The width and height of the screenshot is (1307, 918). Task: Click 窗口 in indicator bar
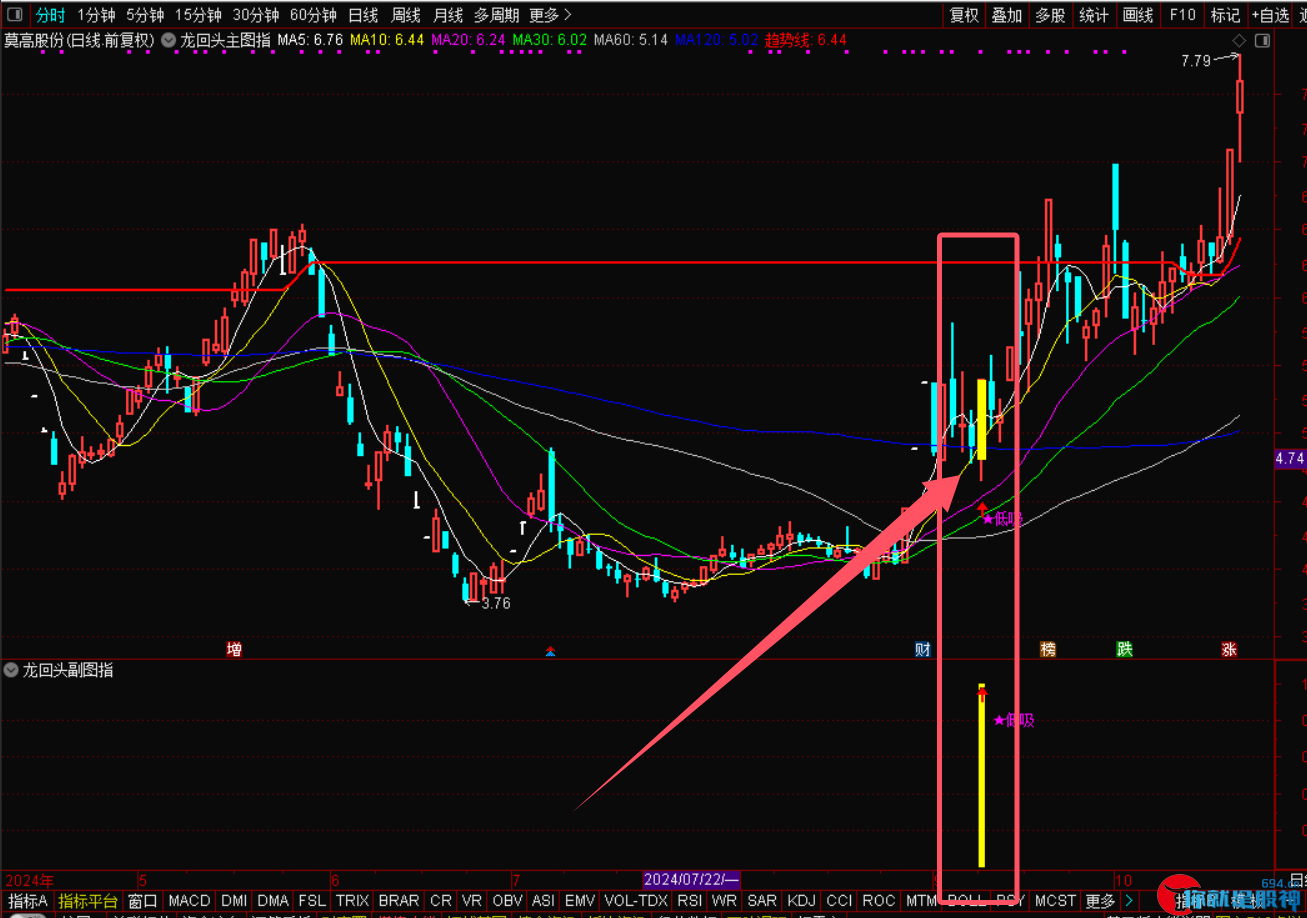(143, 901)
